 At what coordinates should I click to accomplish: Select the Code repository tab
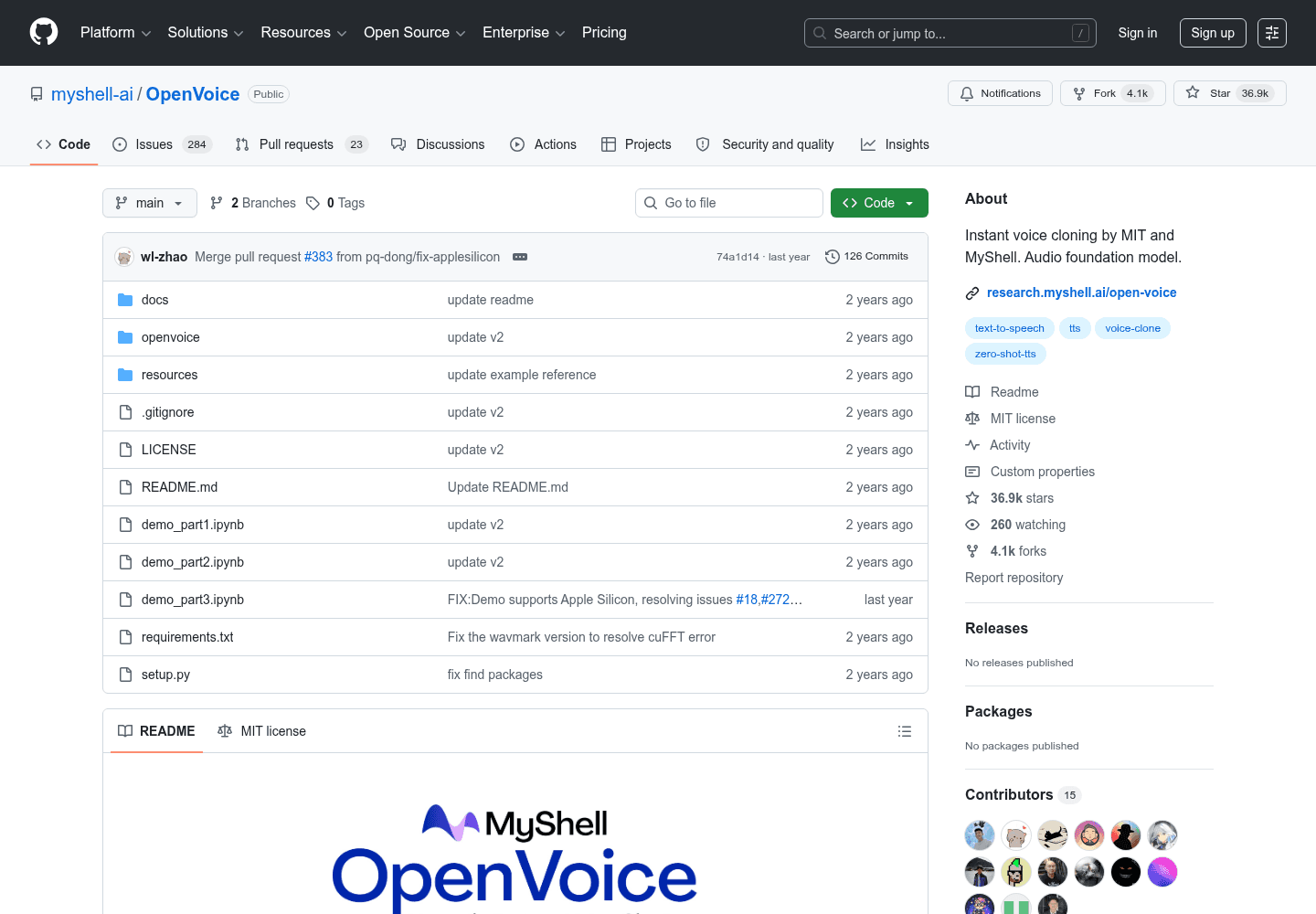pos(64,144)
